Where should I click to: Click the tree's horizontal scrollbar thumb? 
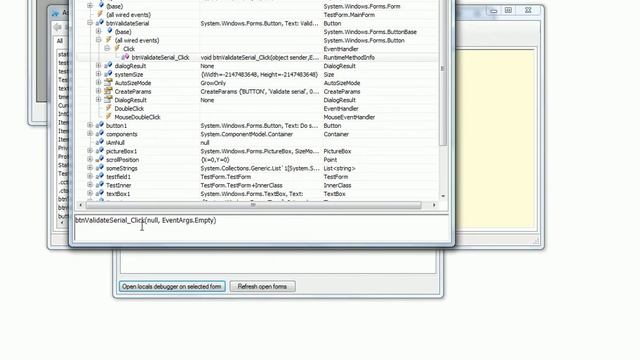[253, 205]
